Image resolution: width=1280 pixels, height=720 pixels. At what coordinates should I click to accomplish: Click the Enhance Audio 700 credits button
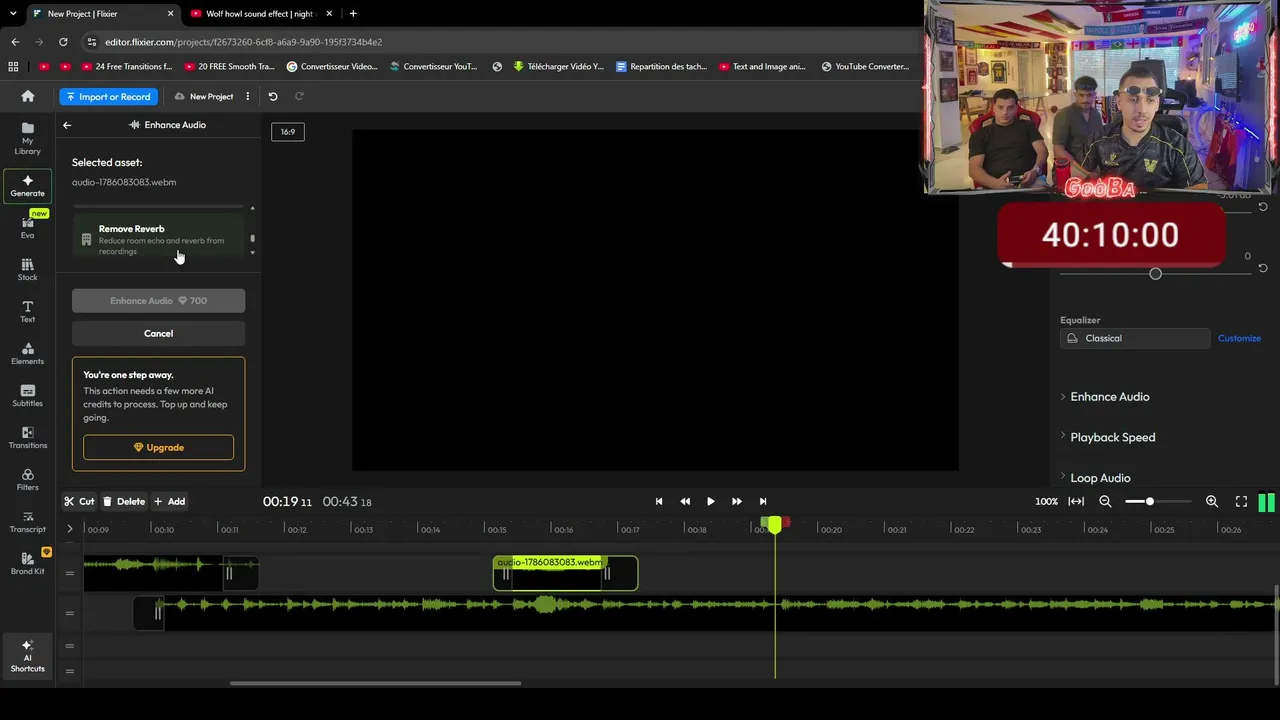[x=158, y=301]
